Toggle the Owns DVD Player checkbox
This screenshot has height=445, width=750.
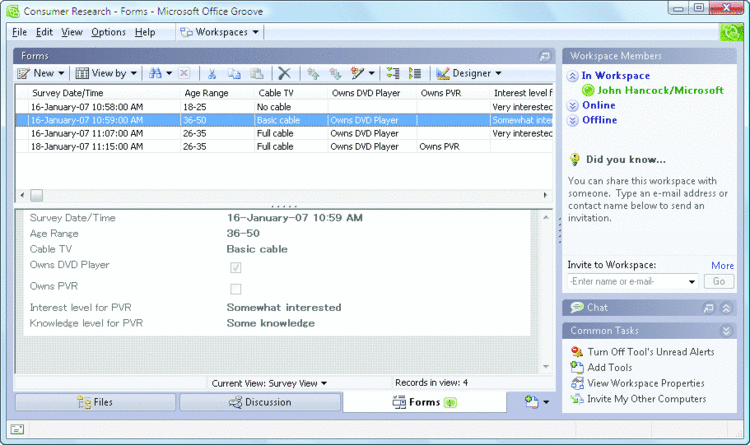235,267
